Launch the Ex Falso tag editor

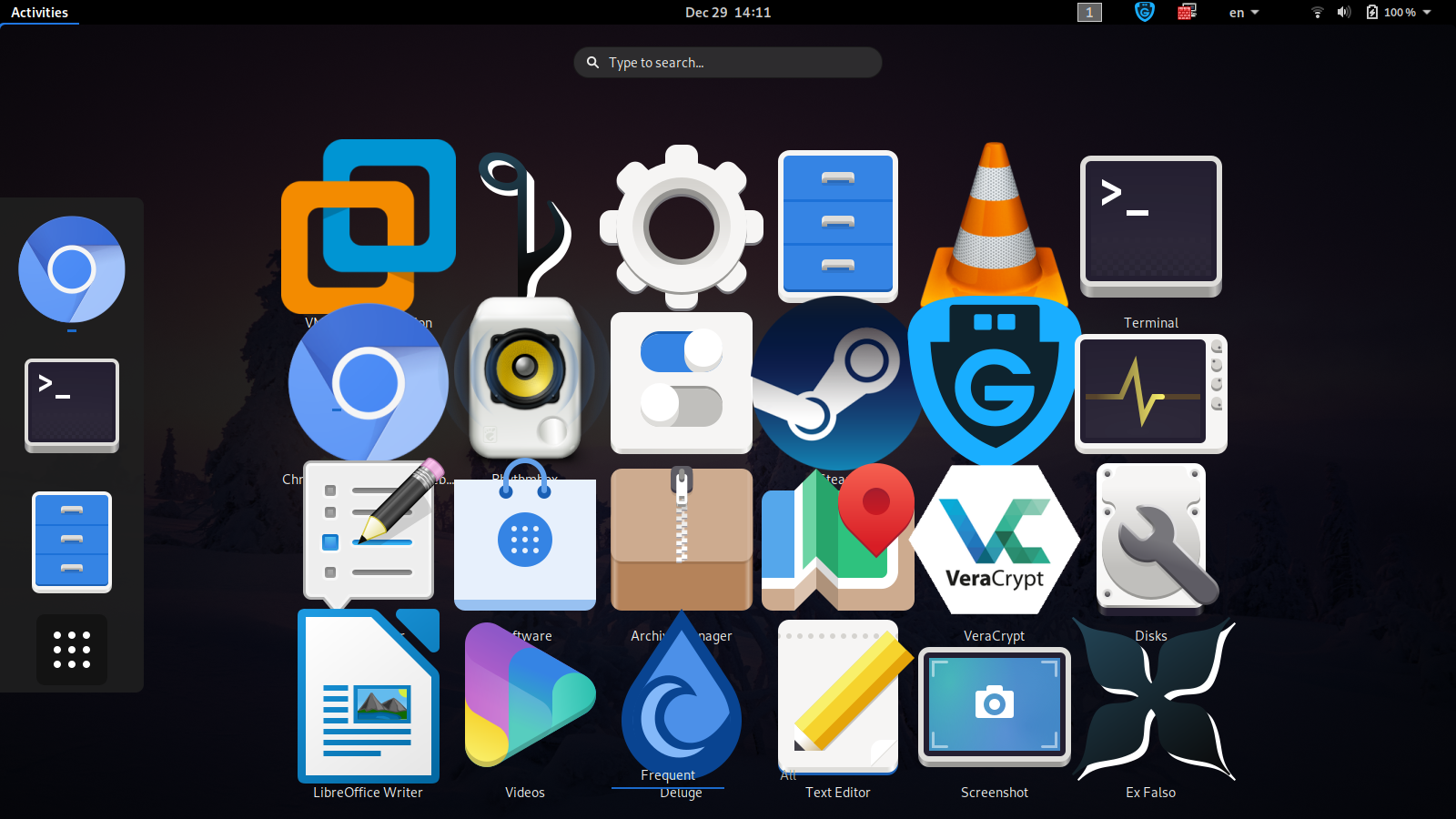pyautogui.click(x=1151, y=701)
